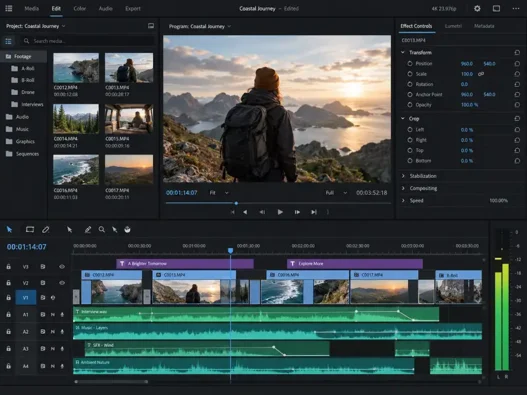Select the Zoom magnifier tool
Screen dimensions: 527x395
[x=102, y=230]
